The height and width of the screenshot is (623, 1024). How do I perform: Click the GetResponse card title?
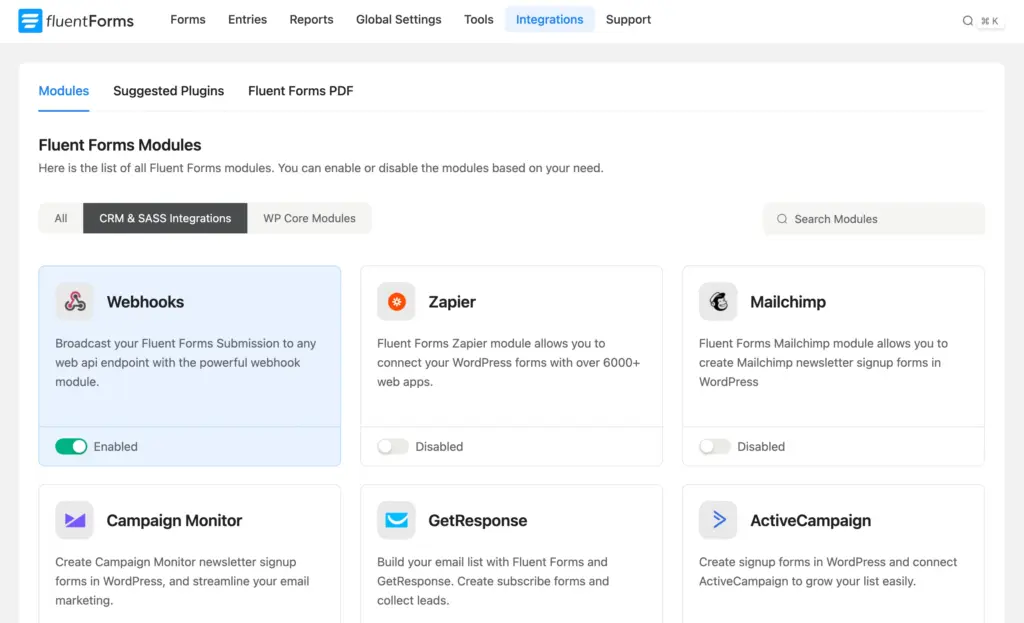pos(477,520)
